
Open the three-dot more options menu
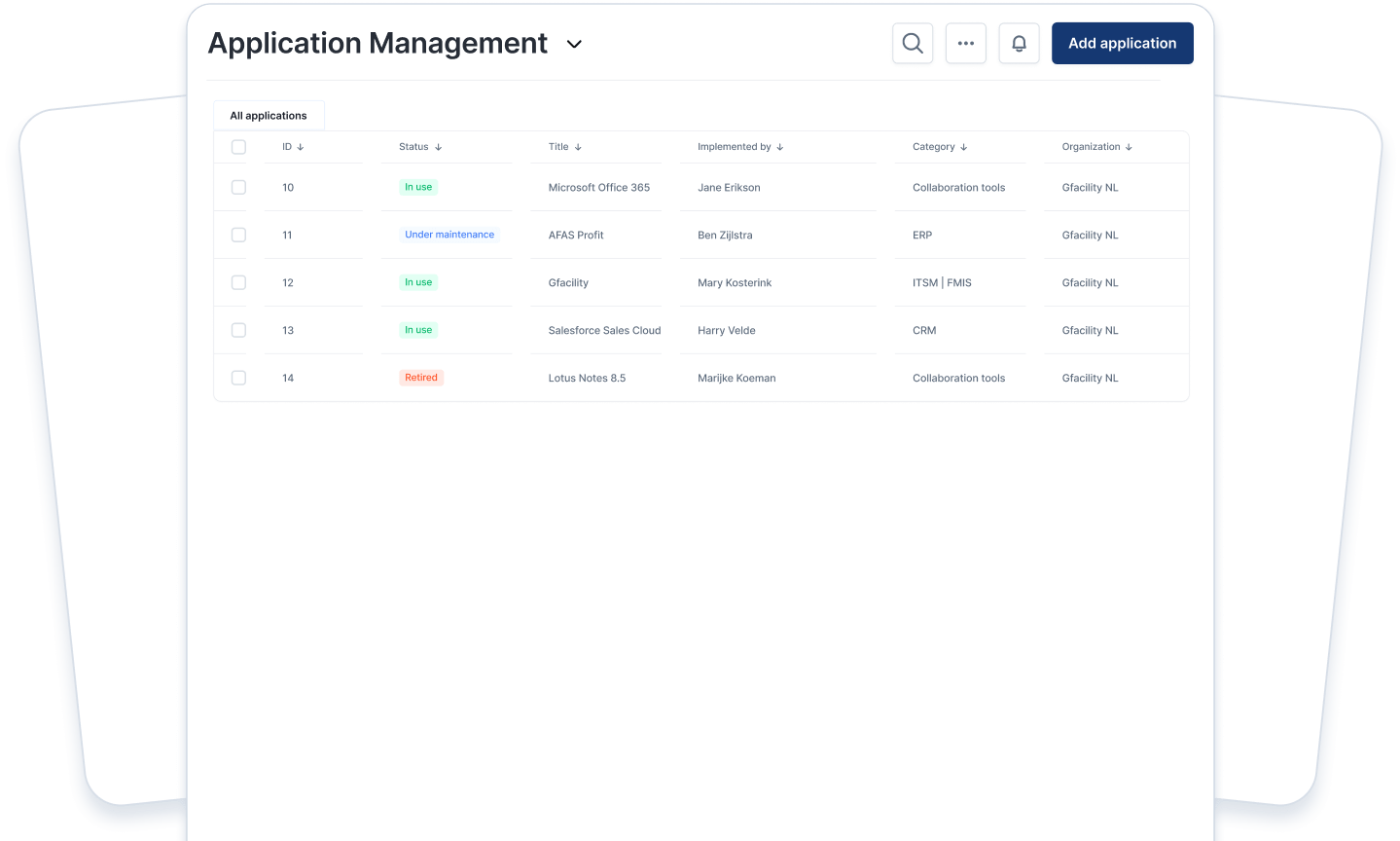(966, 44)
